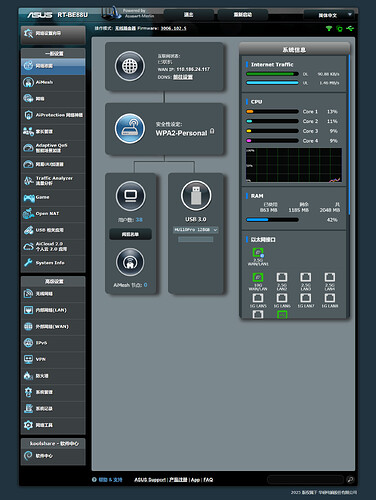
Task: Open the Open NAT page
Action: 53,214
